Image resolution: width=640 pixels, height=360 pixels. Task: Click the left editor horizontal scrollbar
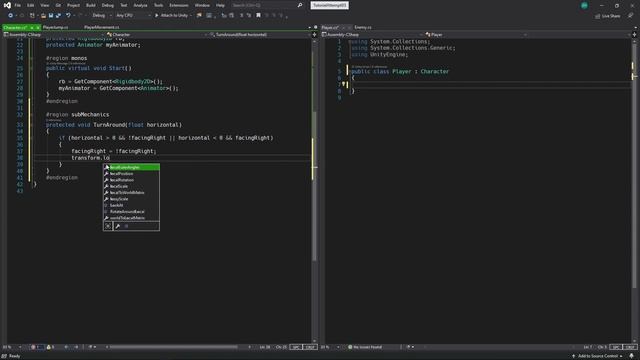pyautogui.click(x=173, y=347)
